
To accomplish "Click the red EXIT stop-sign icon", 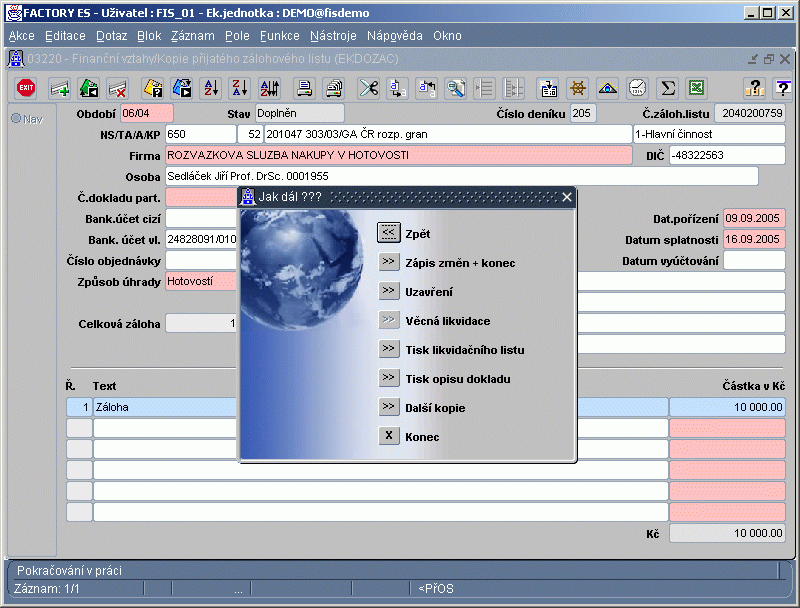I will 26,88.
